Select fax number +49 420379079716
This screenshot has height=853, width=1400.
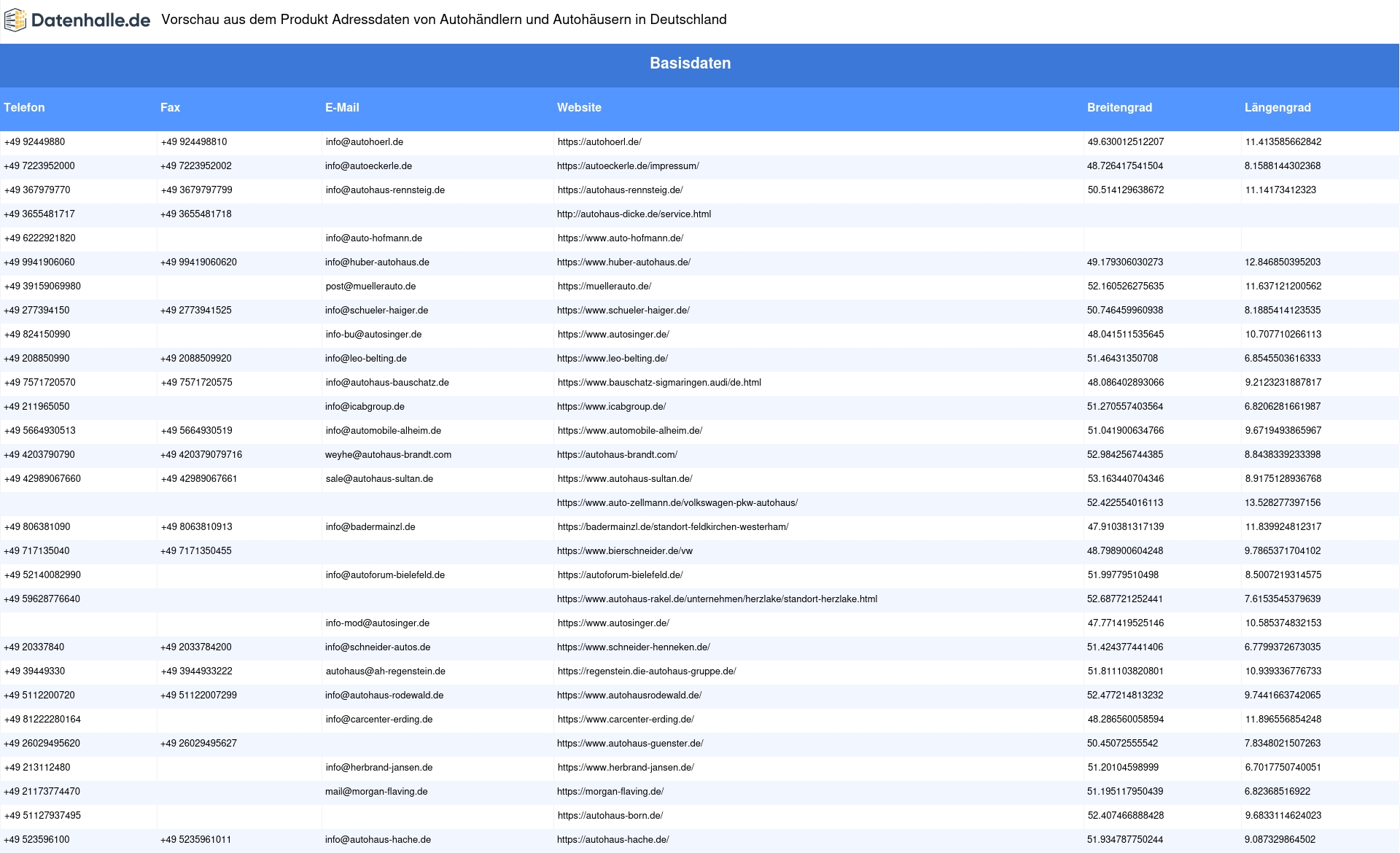point(201,455)
